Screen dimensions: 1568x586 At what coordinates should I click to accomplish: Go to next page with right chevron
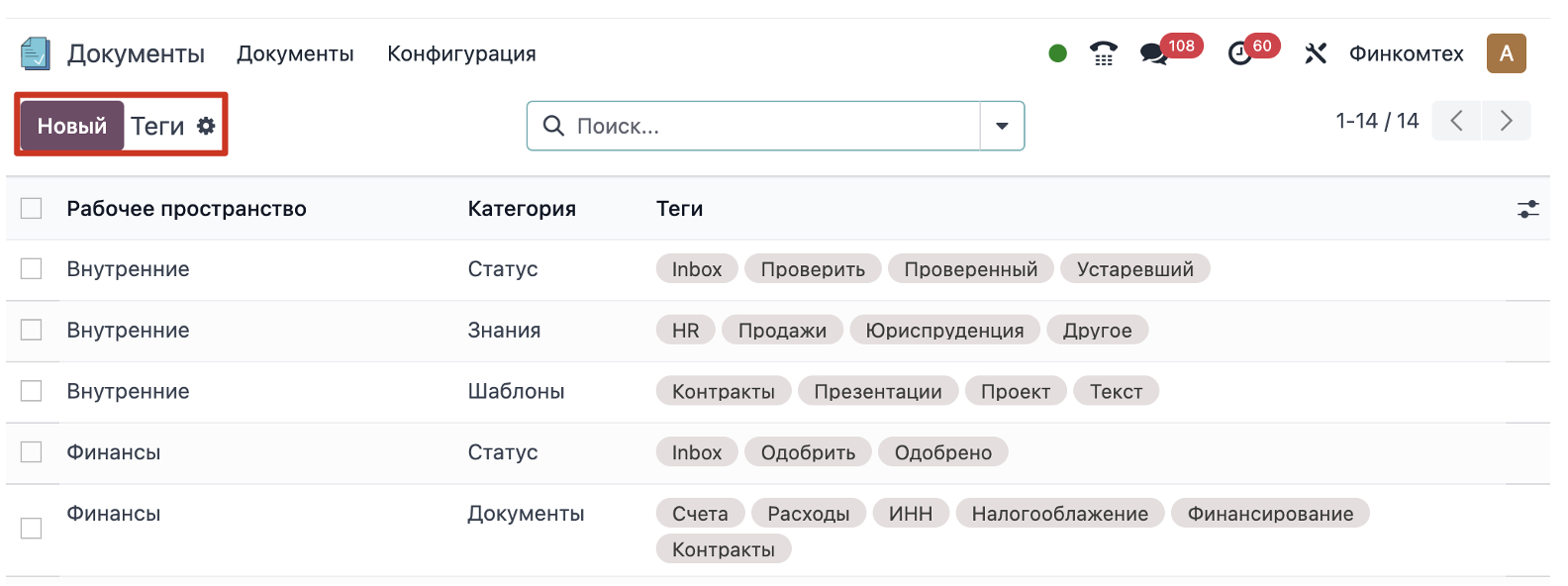[1506, 121]
